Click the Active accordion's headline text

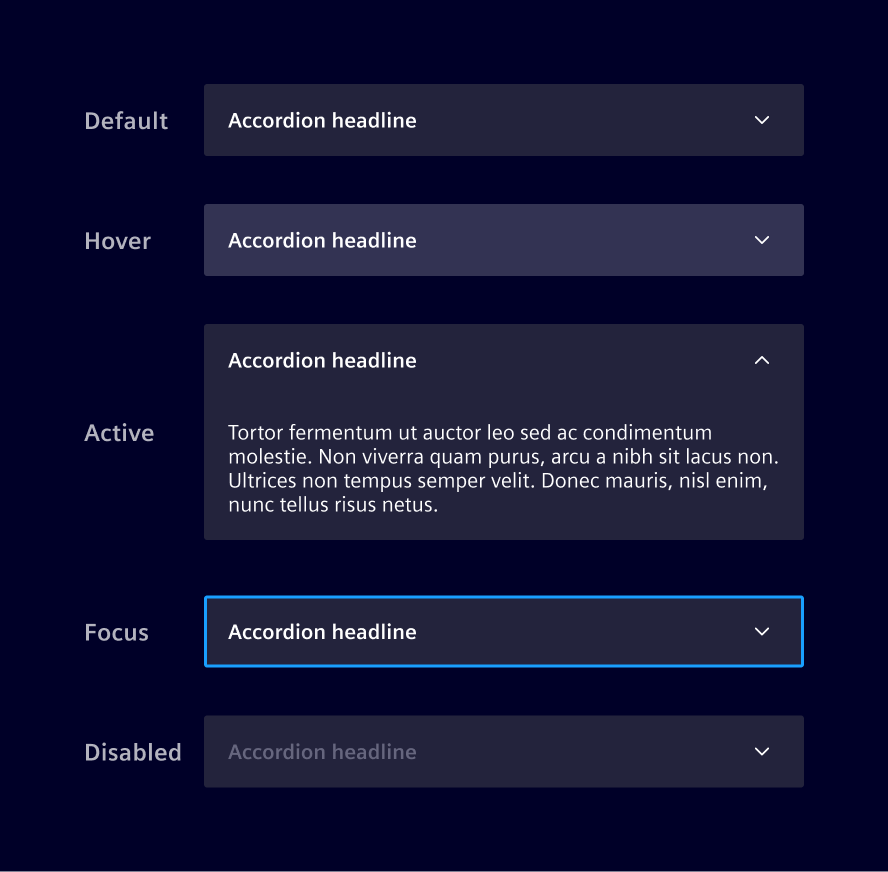tap(322, 360)
